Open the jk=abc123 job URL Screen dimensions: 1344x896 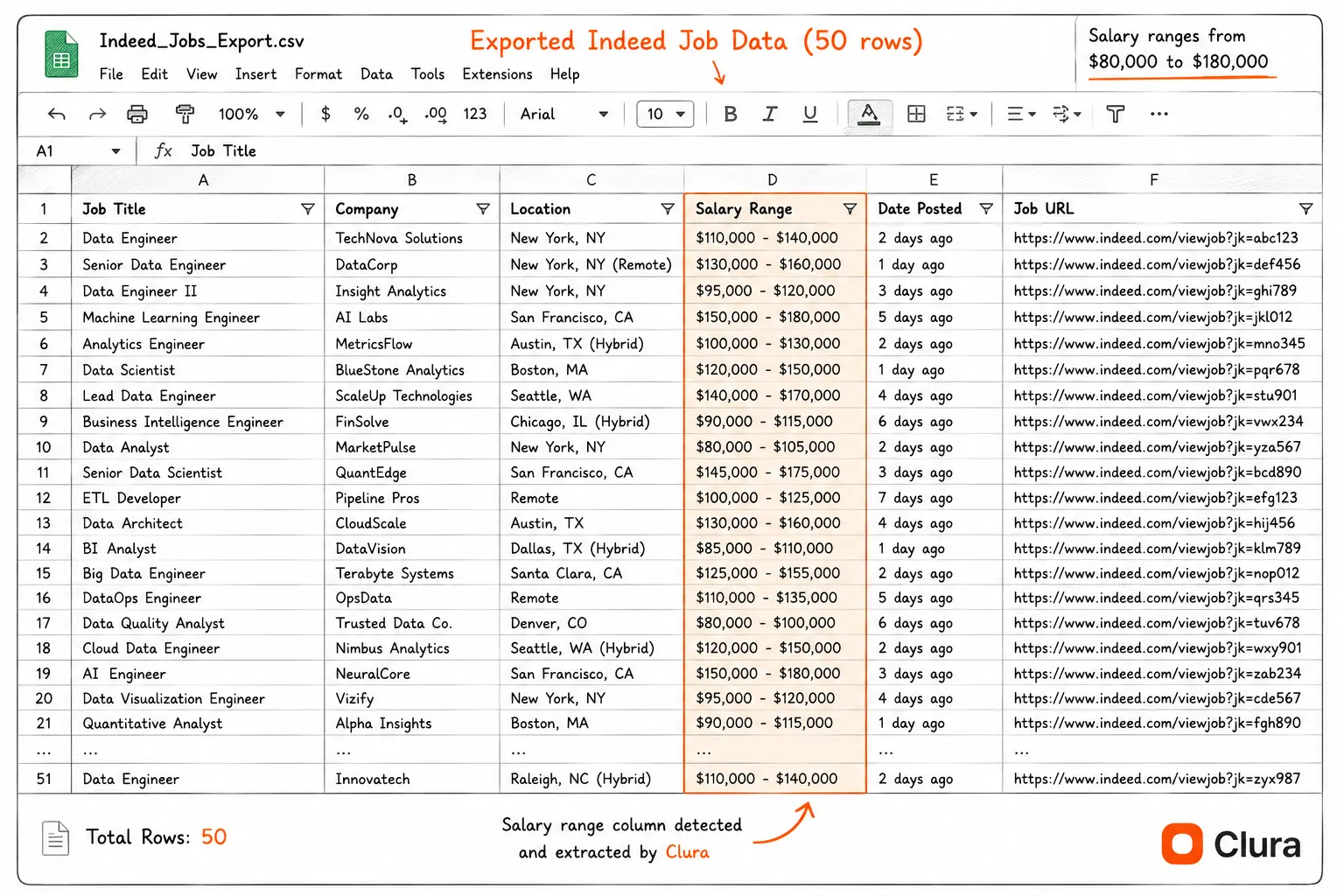tap(1156, 238)
